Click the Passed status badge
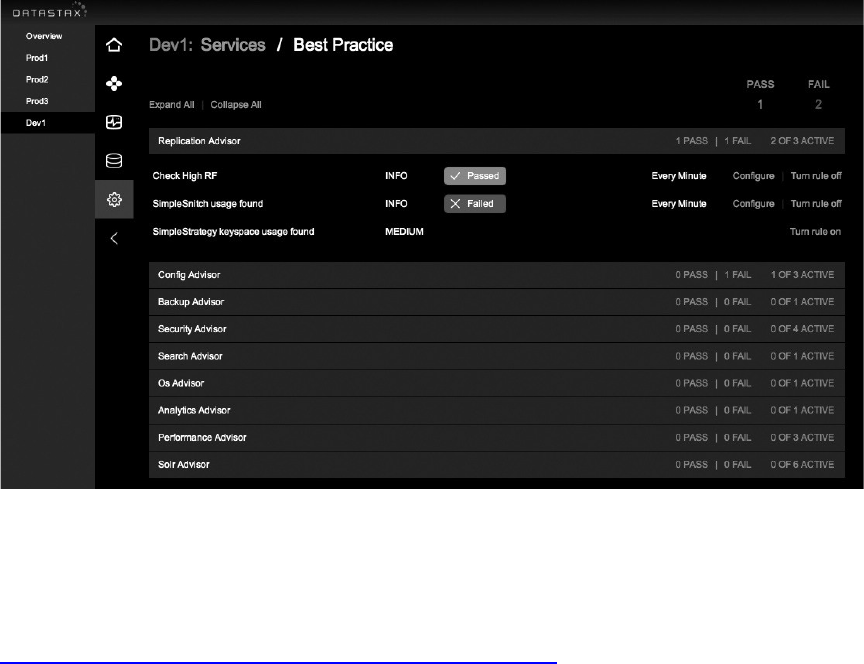The image size is (864, 664). 475,176
